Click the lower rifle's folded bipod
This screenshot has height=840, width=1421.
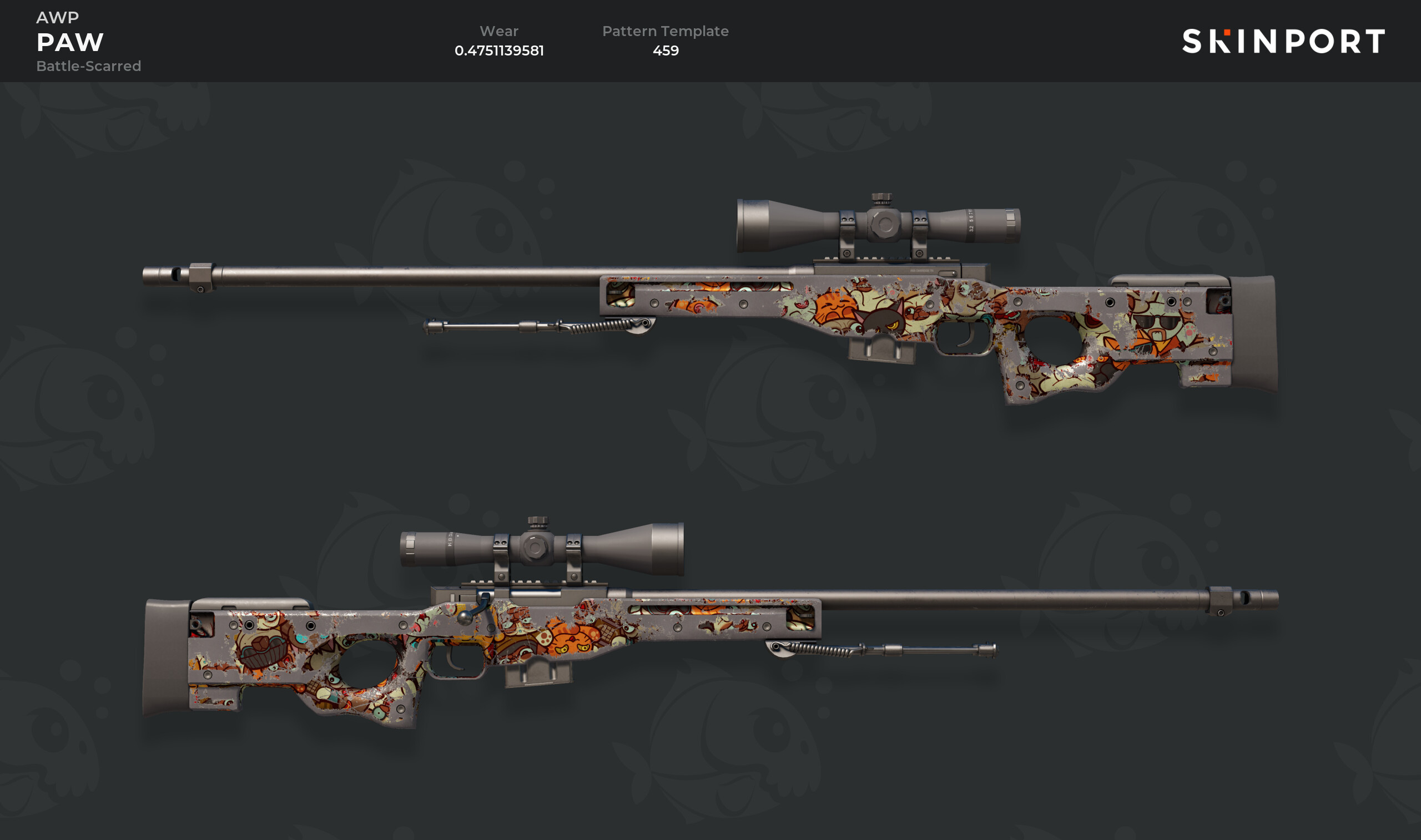881,649
